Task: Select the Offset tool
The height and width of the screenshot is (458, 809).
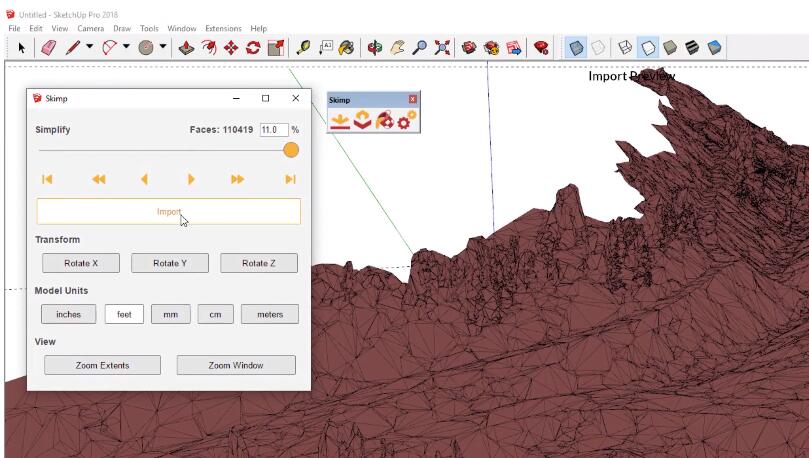Action: [209, 48]
